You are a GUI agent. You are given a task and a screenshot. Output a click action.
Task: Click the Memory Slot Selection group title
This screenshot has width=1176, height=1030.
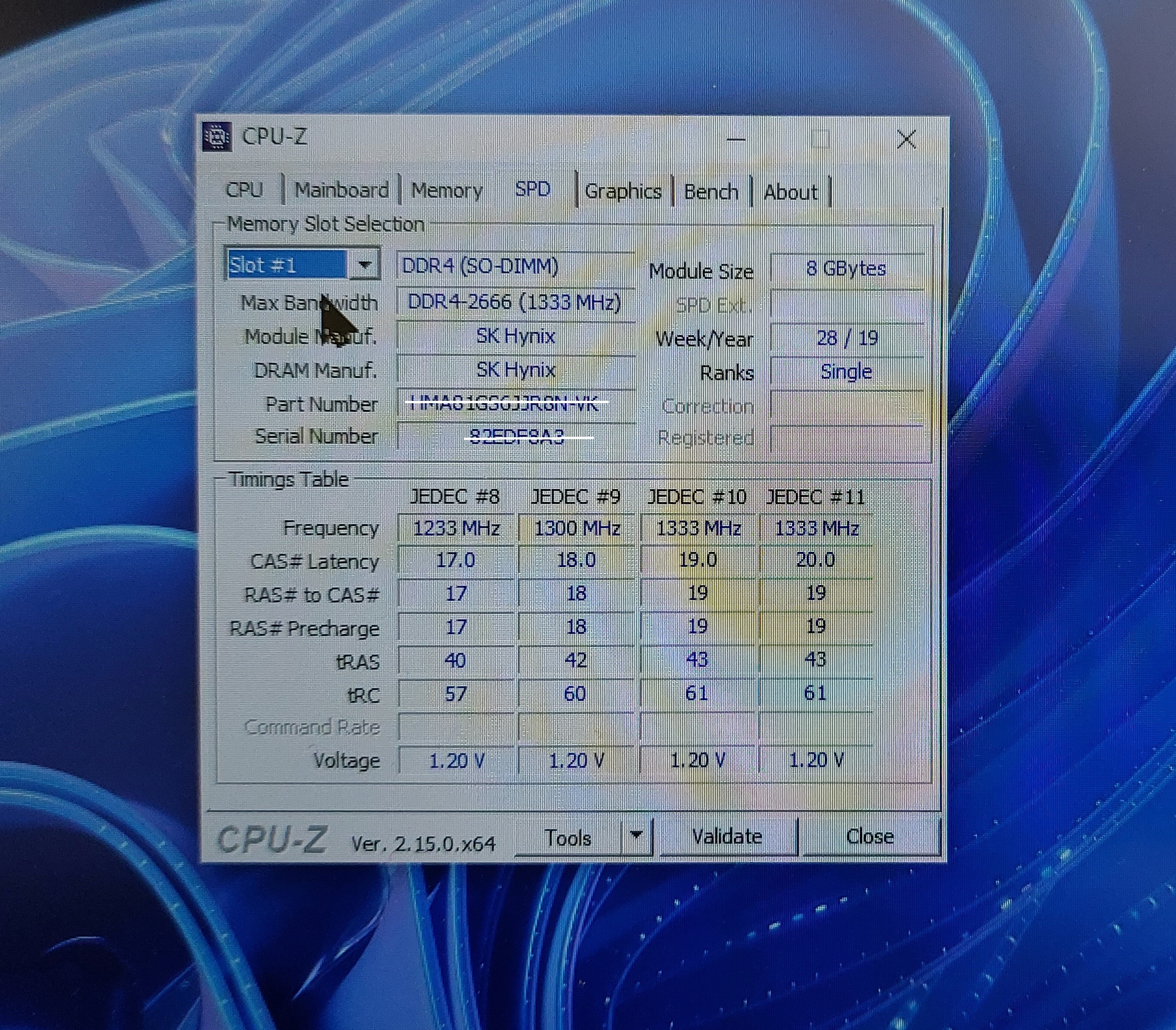coord(326,224)
